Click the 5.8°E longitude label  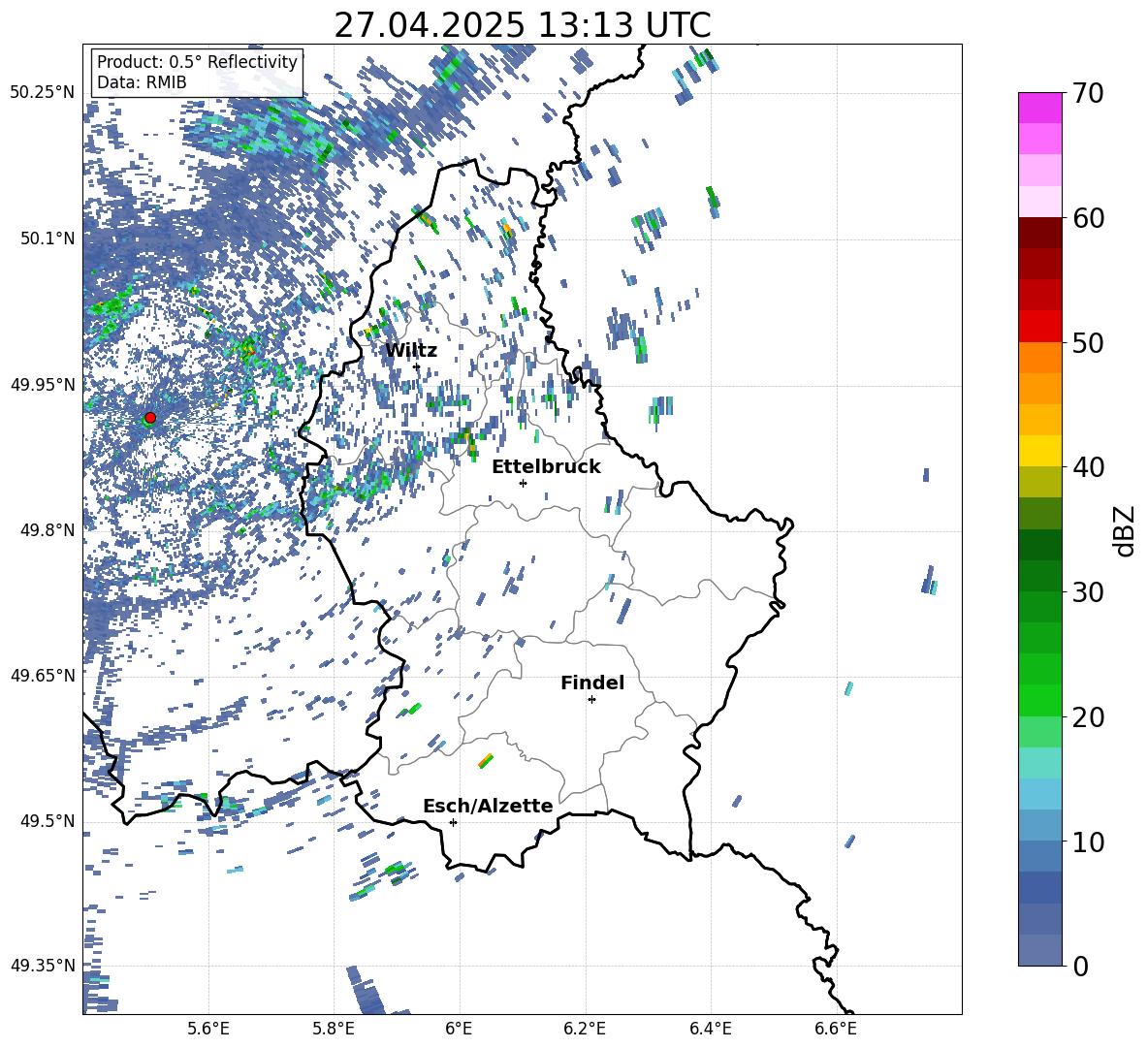(334, 1030)
